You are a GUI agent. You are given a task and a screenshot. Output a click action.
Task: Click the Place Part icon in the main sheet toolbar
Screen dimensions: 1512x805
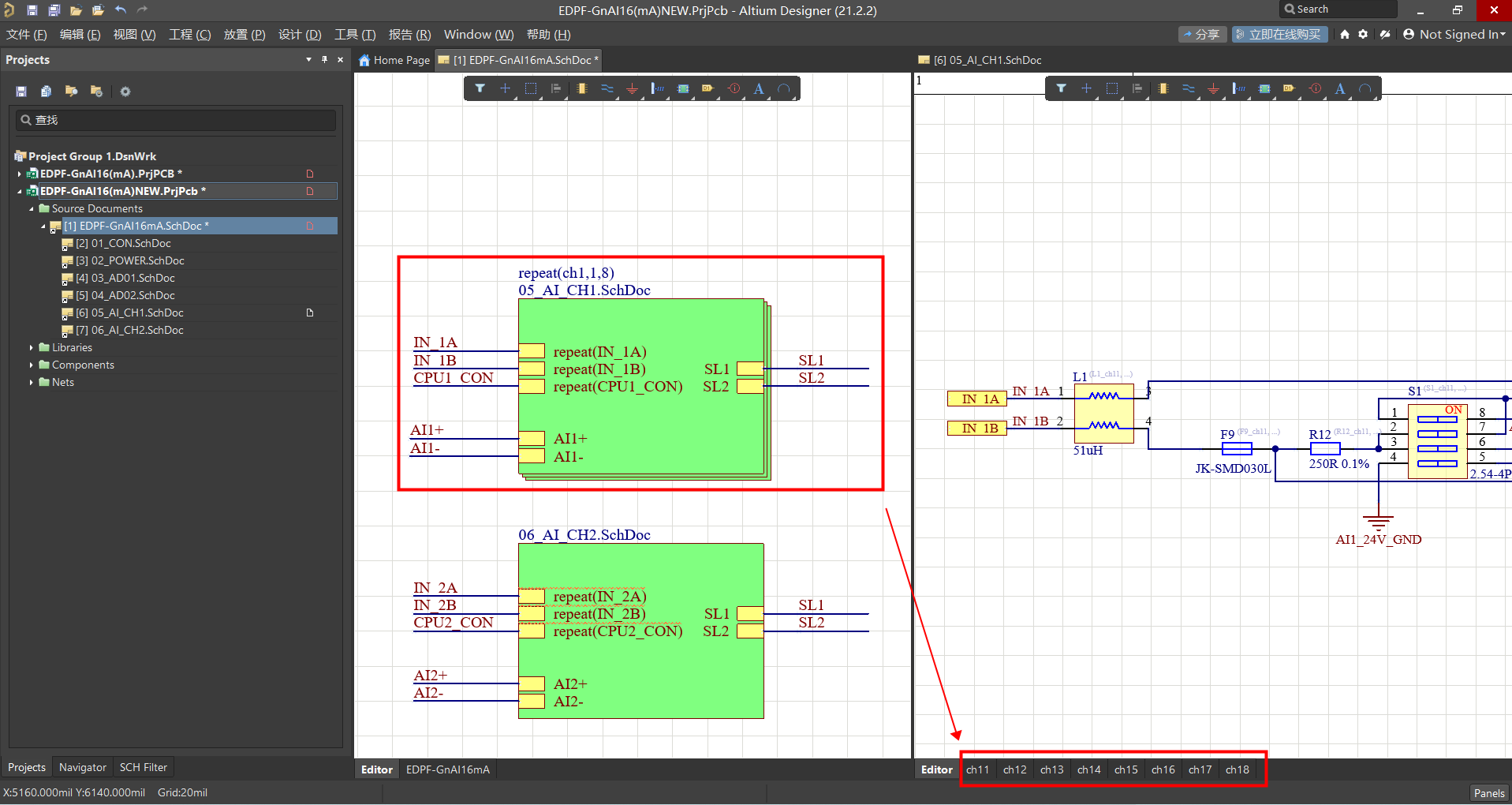point(581,88)
